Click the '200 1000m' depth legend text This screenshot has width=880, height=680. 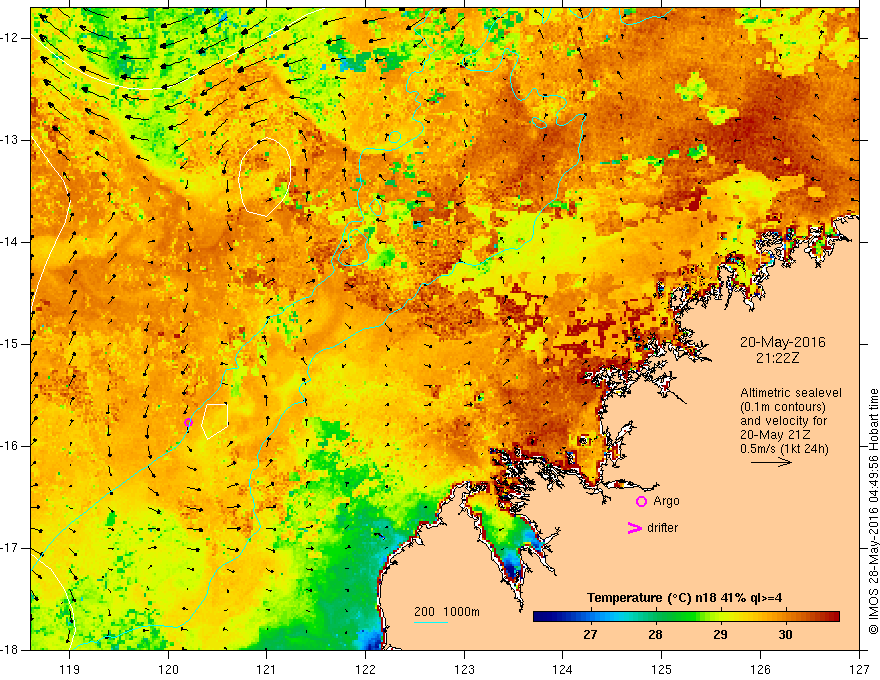coord(447,612)
